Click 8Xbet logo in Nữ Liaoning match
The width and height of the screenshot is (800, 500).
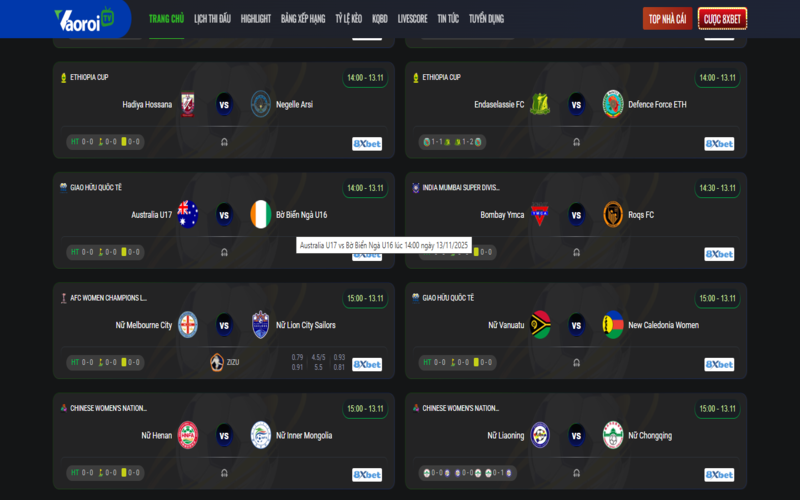click(x=719, y=474)
